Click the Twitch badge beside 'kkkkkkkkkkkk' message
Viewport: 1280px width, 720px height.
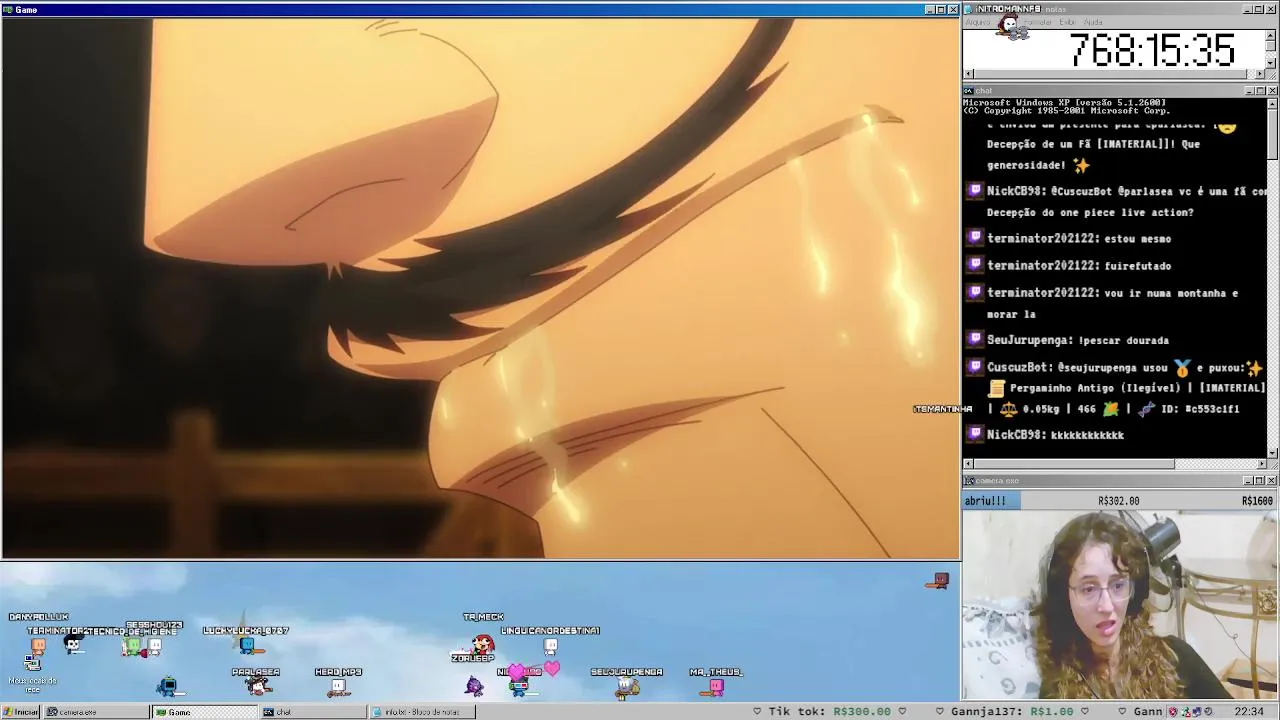(x=975, y=434)
